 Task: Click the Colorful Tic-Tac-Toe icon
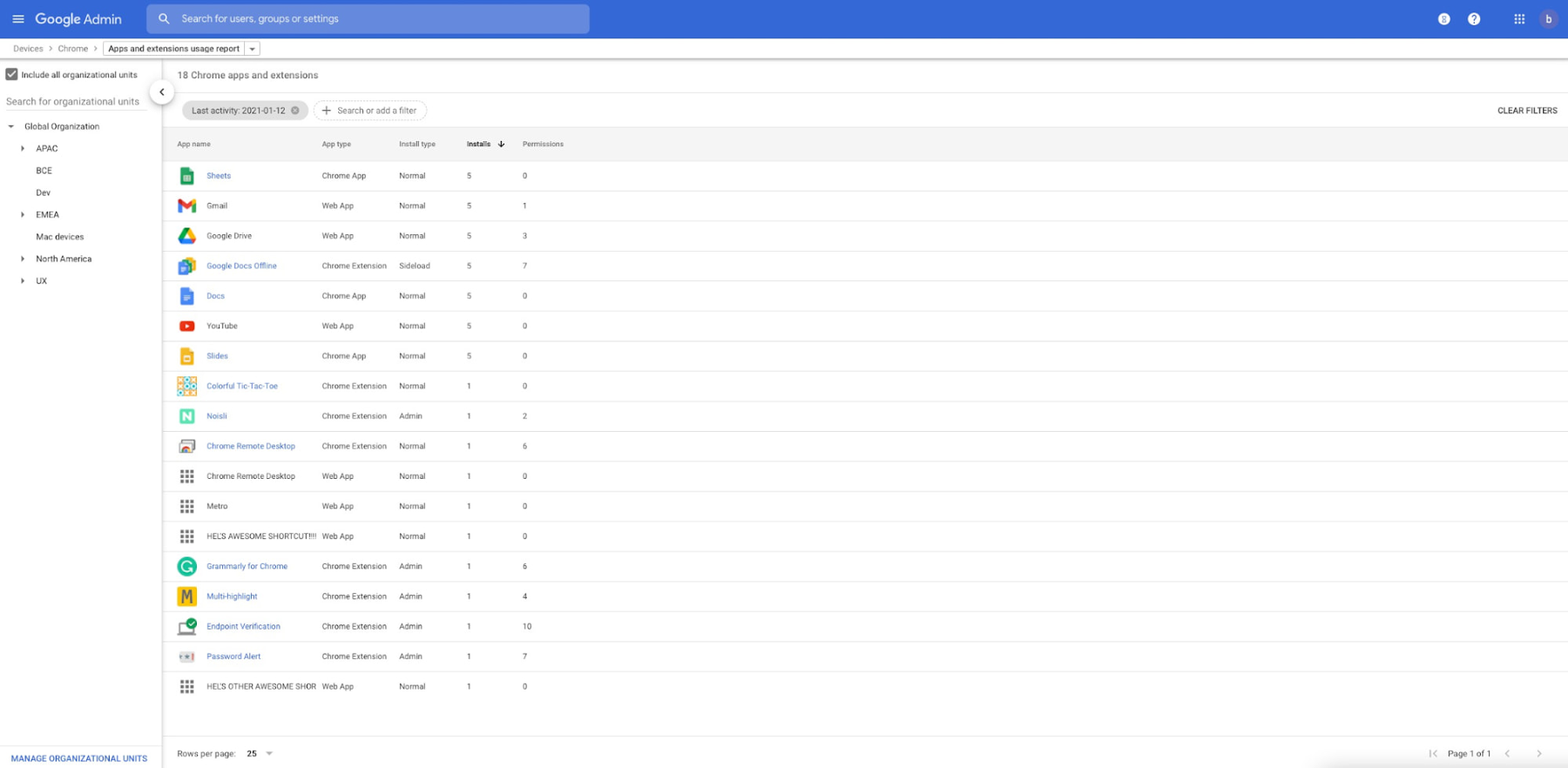tap(186, 386)
